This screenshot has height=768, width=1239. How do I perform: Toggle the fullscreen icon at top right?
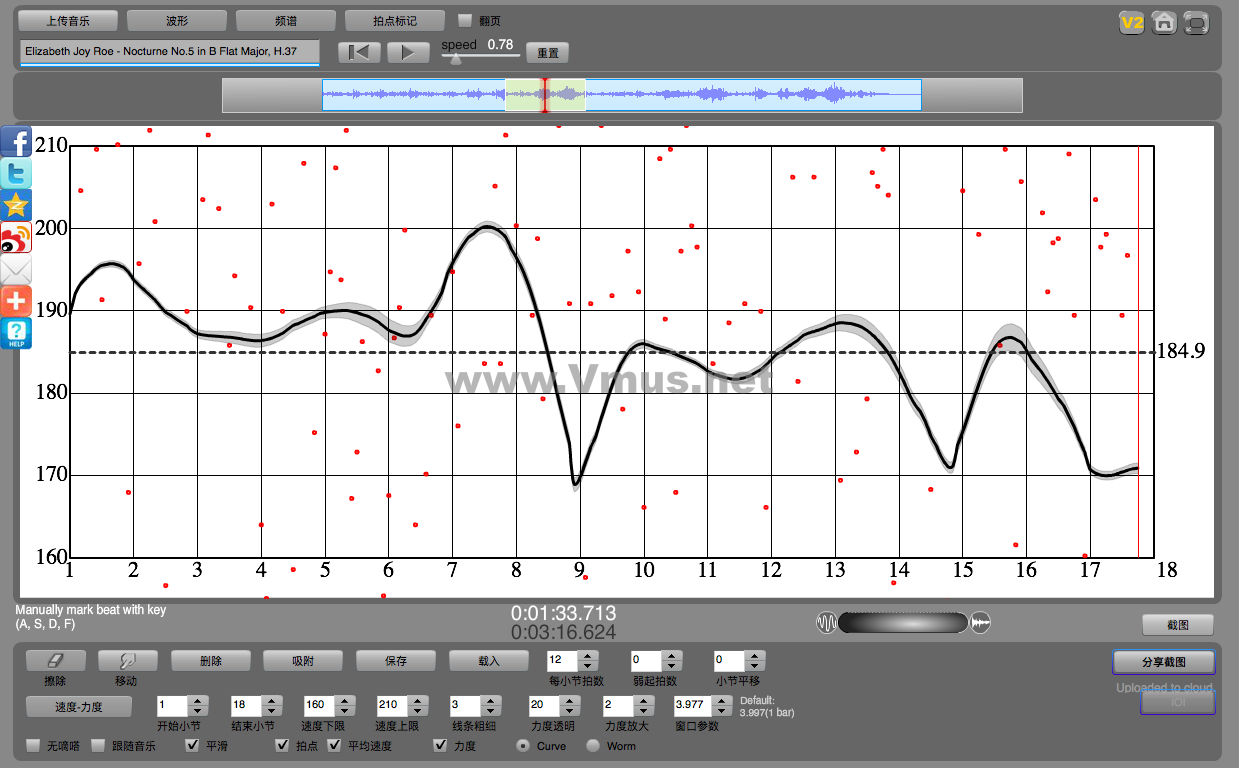[x=1195, y=23]
